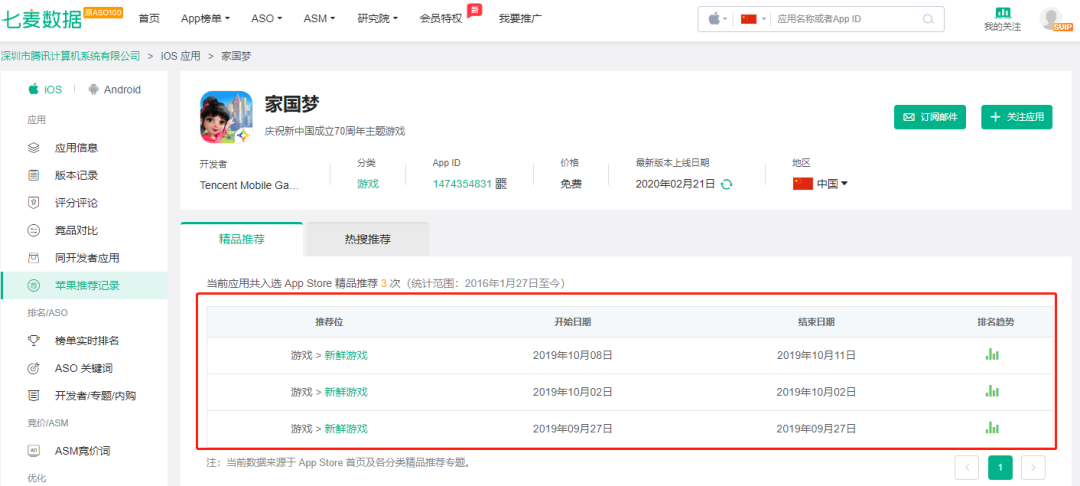Viewport: 1080px width, 486px height.
Task: Click the 评分评论 sidebar icon
Action: [33, 203]
